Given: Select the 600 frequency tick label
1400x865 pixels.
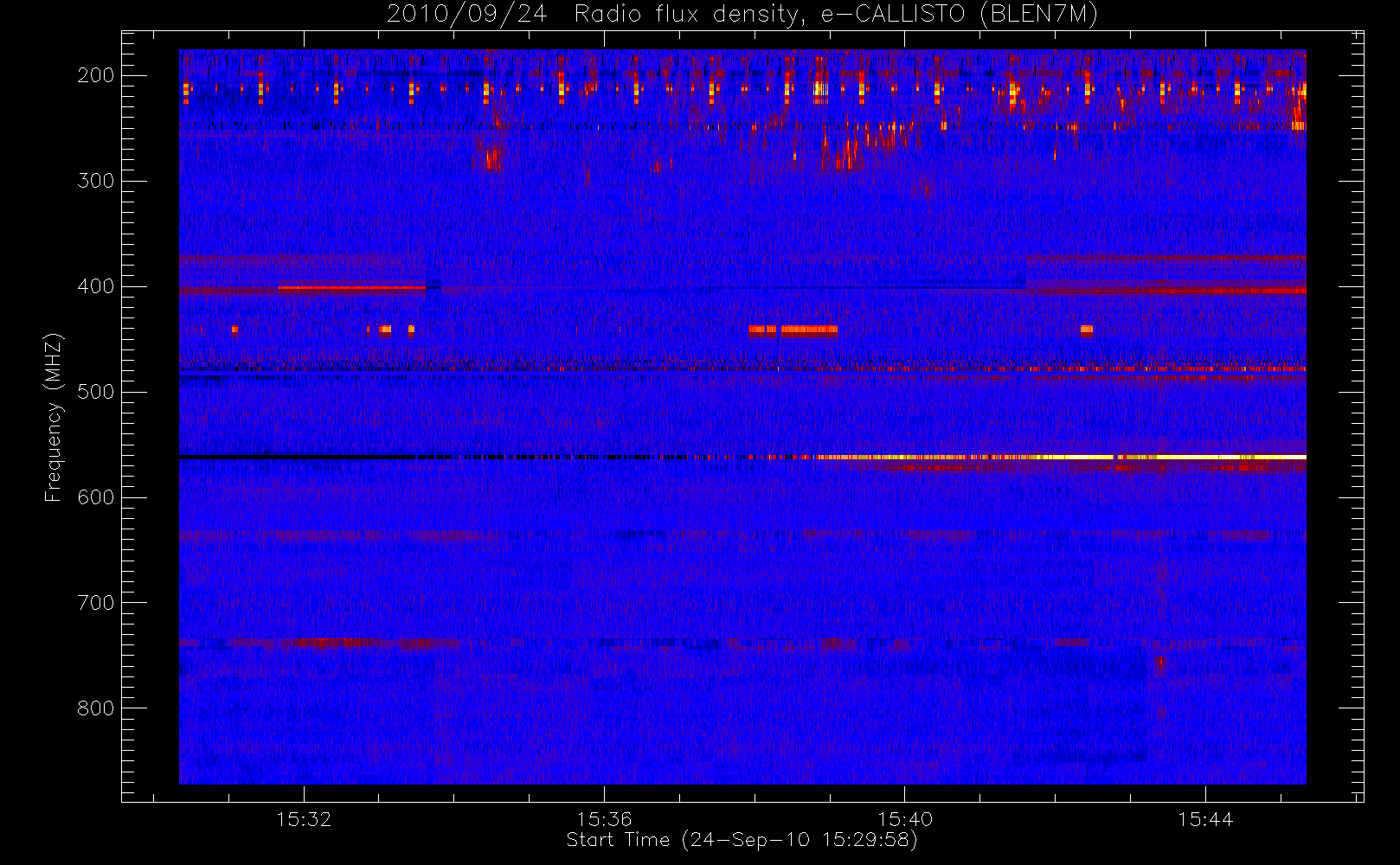Looking at the screenshot, I should (x=95, y=497).
